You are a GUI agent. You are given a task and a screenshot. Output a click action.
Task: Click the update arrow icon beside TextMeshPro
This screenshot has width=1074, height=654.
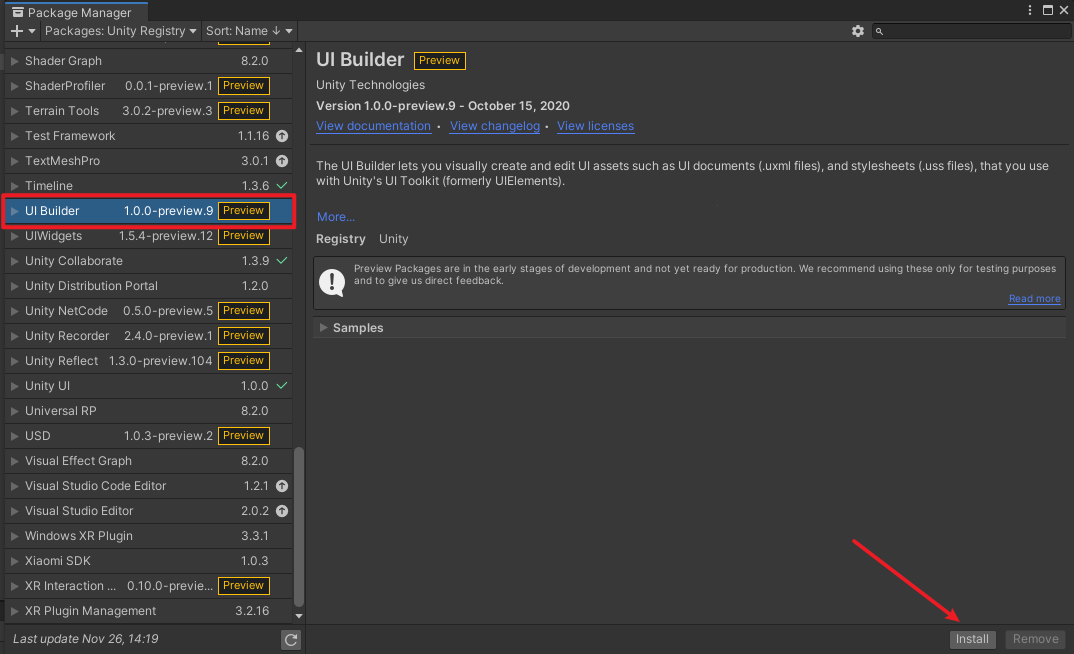click(x=282, y=160)
